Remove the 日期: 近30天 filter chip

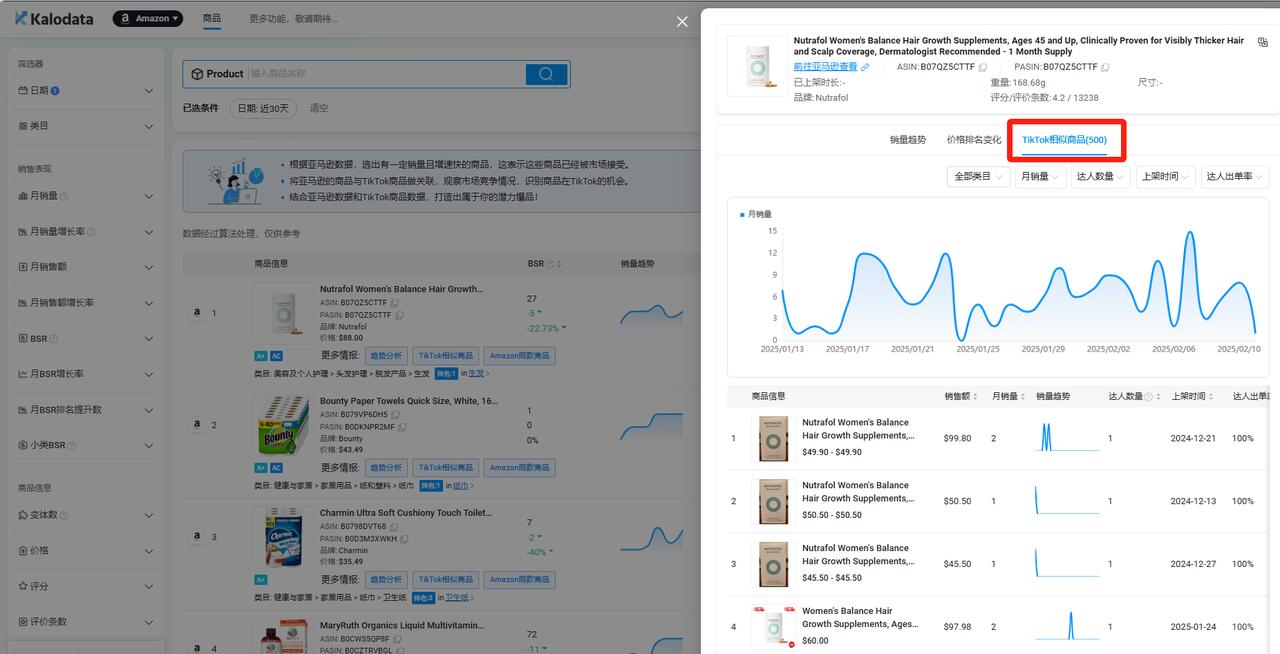[x=264, y=108]
